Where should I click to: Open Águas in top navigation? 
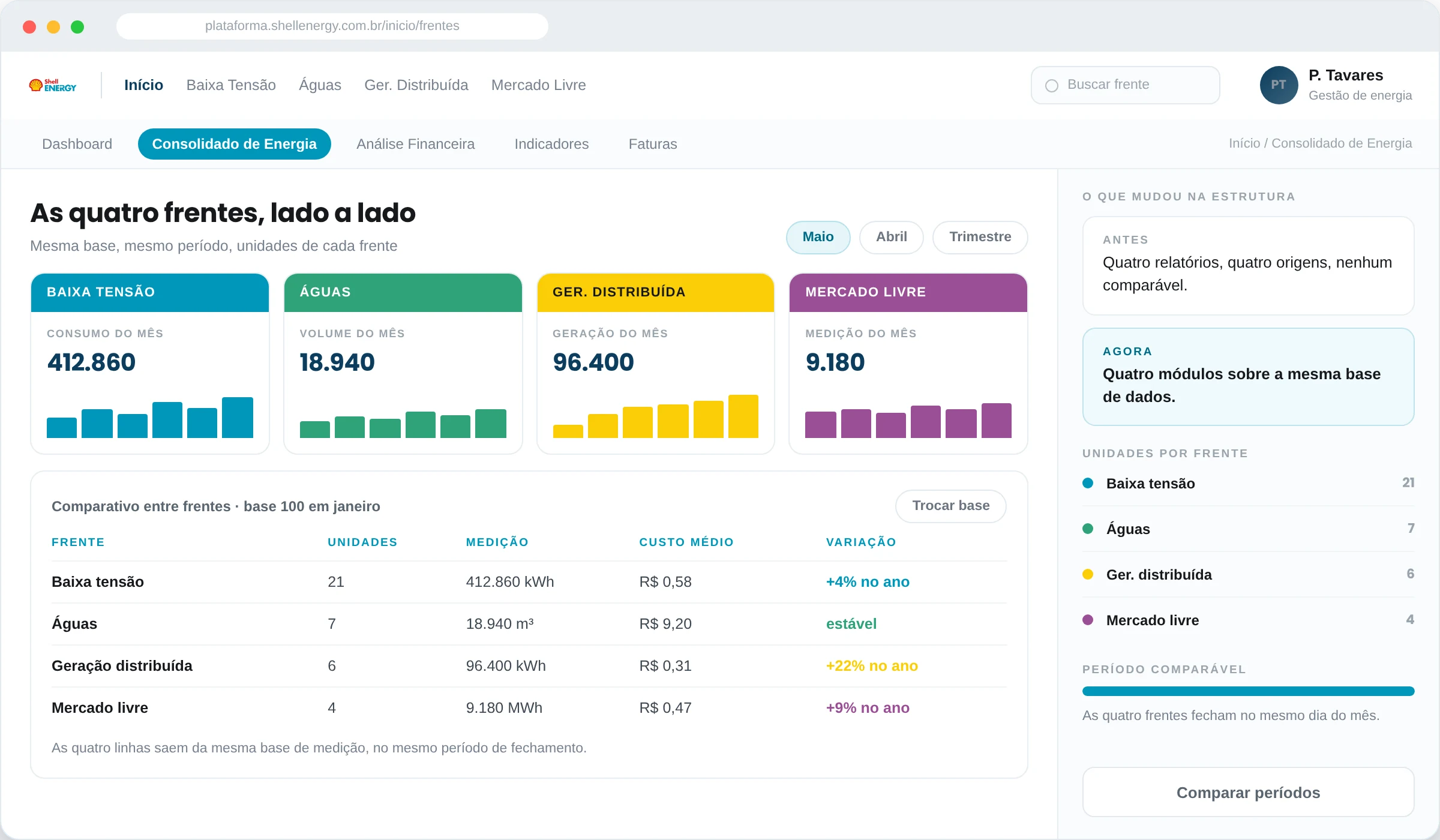[320, 85]
